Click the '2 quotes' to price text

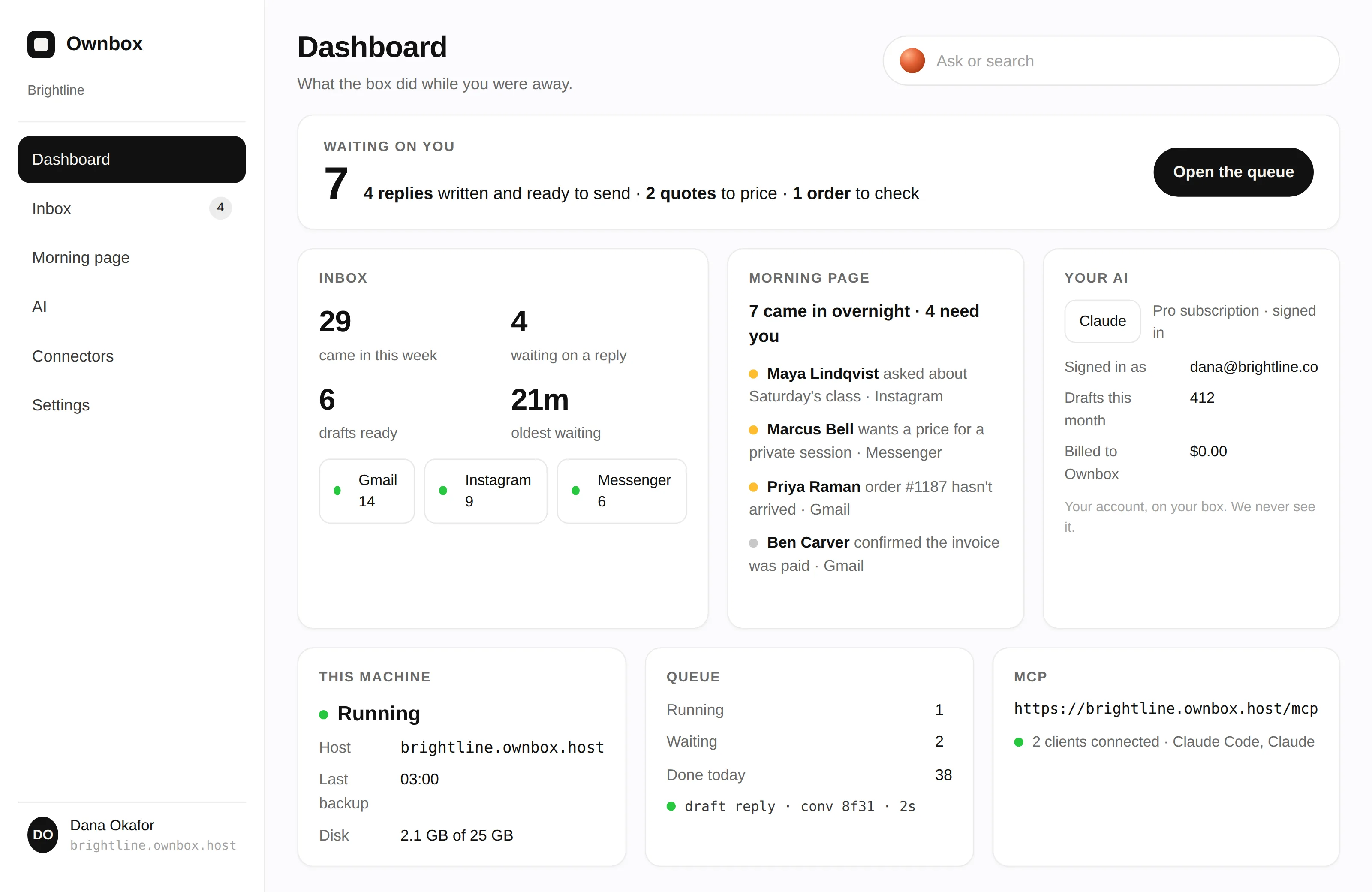click(680, 193)
